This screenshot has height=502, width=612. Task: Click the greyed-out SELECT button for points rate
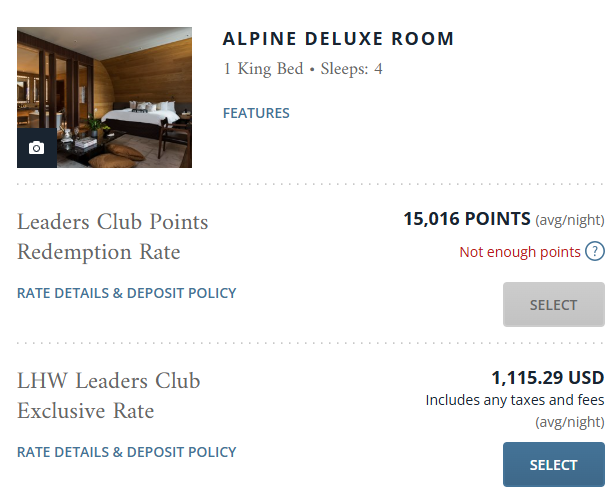tap(553, 304)
